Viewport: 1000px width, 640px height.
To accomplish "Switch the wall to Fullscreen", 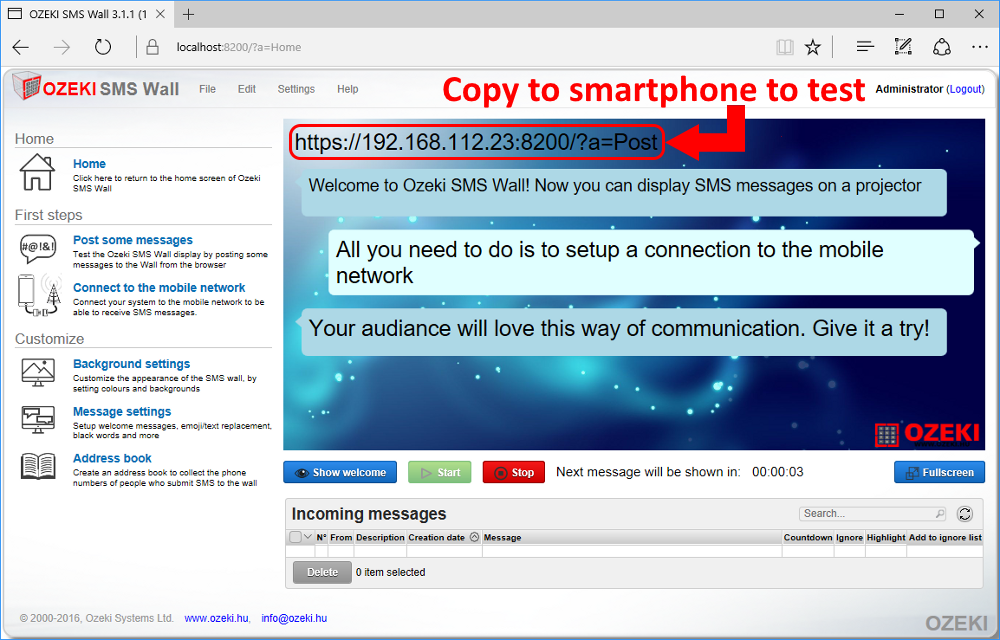I will point(939,472).
